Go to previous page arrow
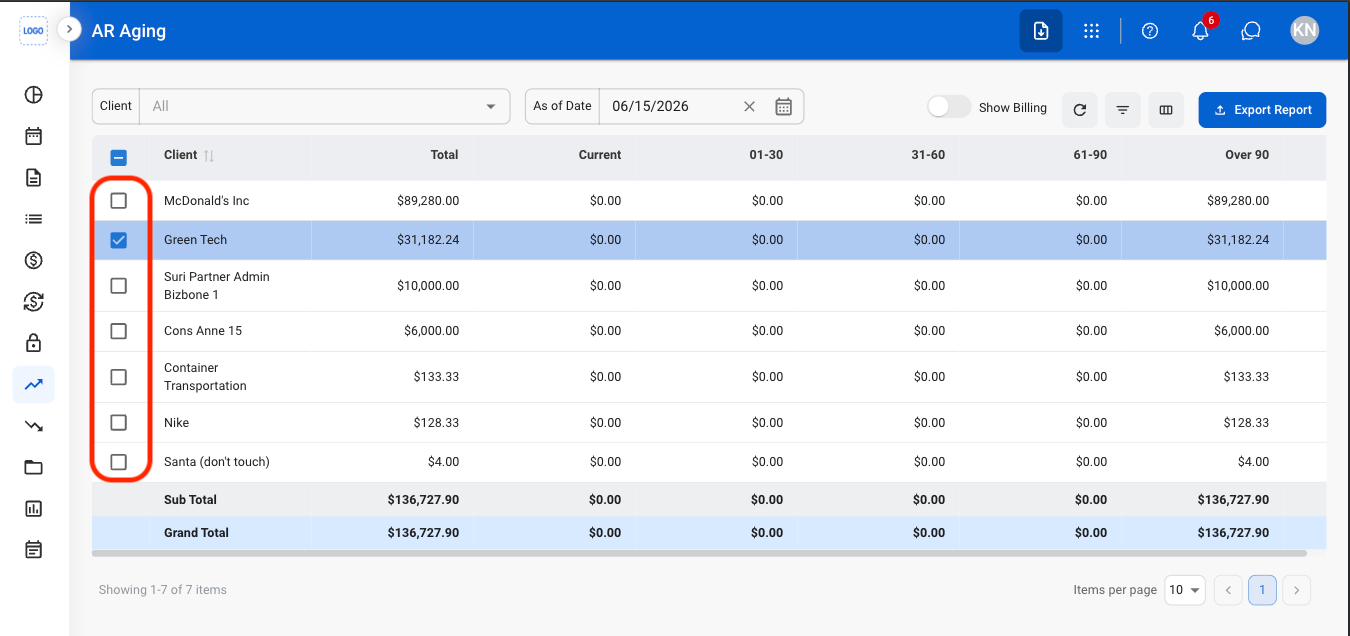The height and width of the screenshot is (636, 1350). [1228, 590]
